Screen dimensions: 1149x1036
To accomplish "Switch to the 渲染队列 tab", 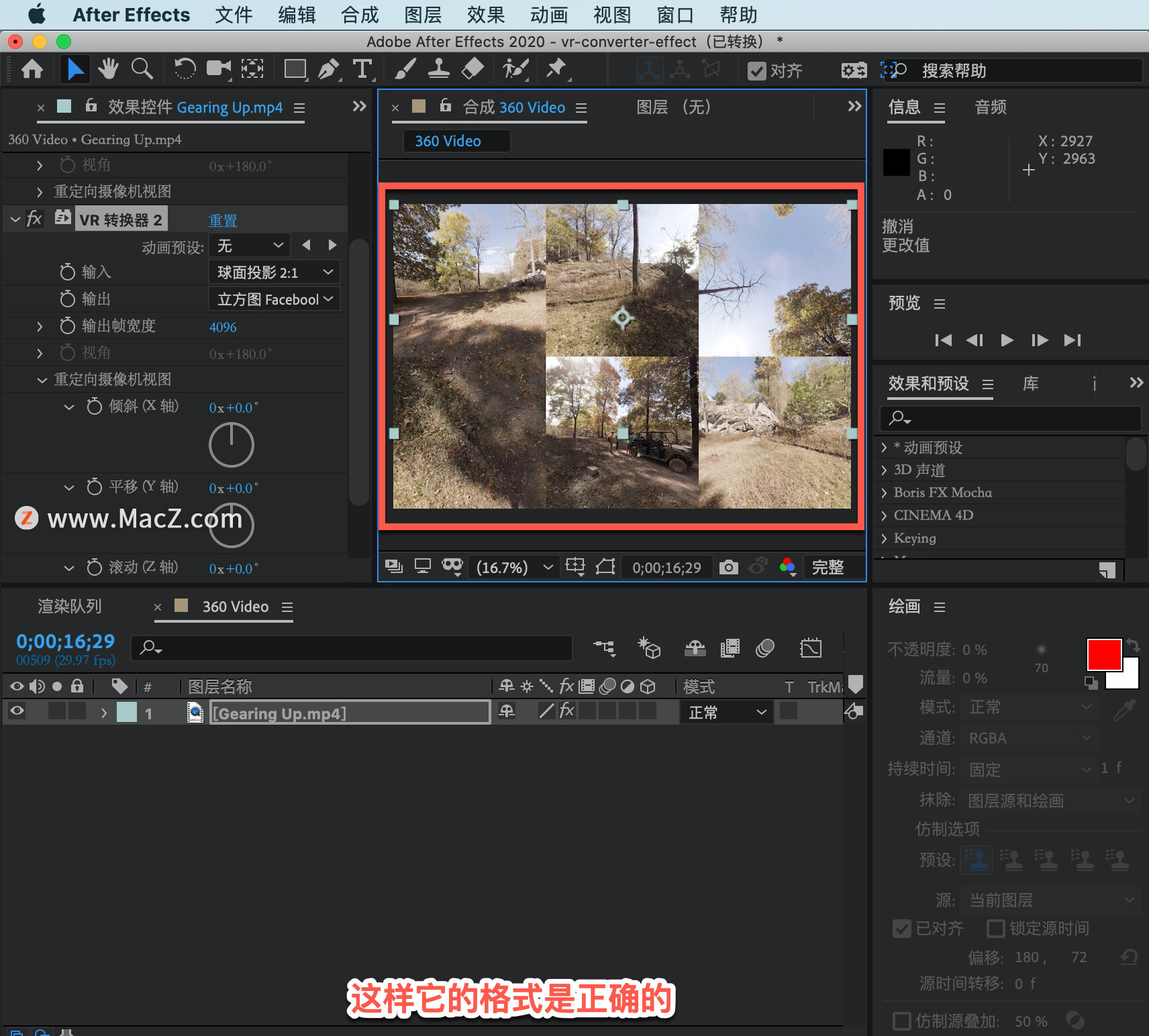I will [x=70, y=607].
